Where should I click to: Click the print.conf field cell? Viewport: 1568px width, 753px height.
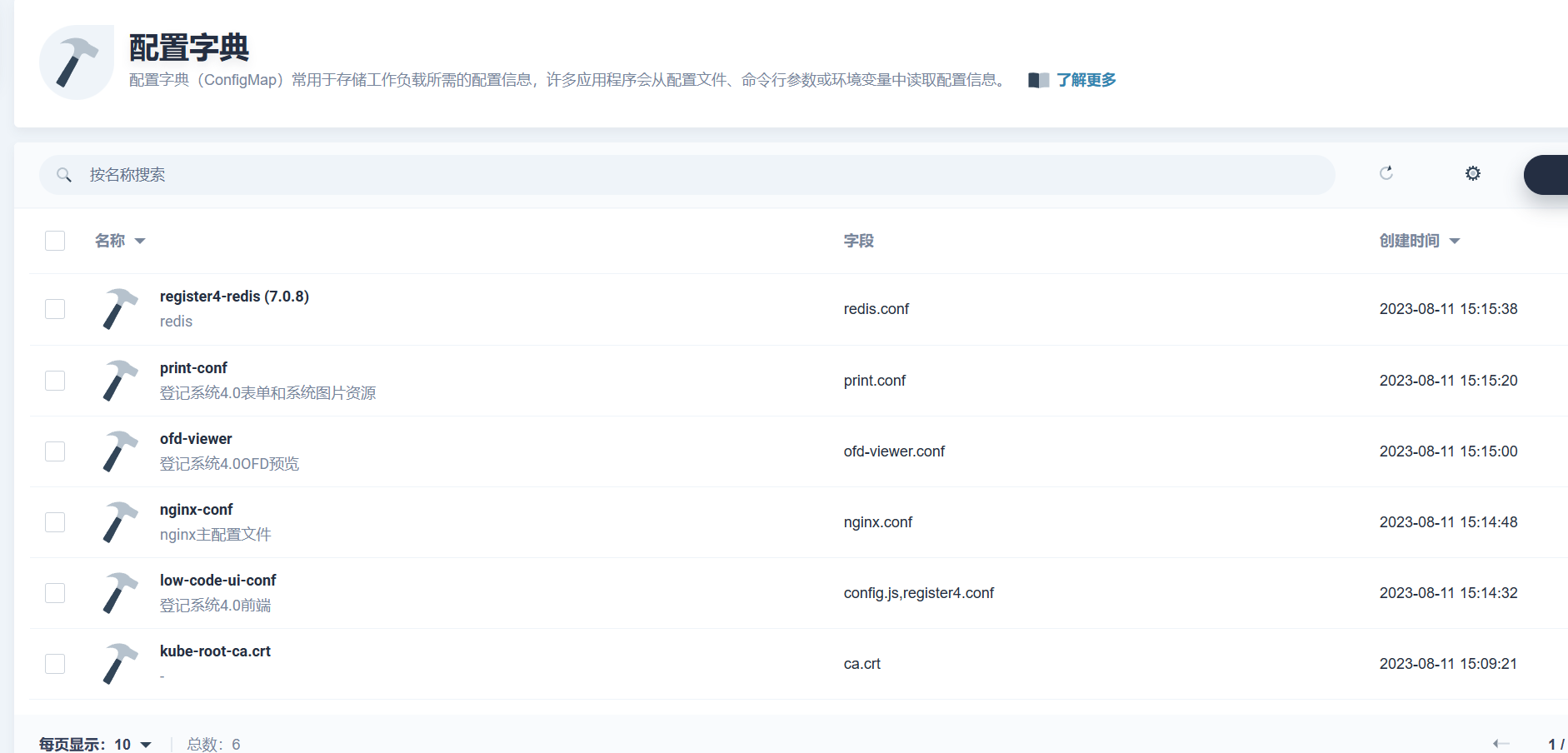(x=875, y=381)
